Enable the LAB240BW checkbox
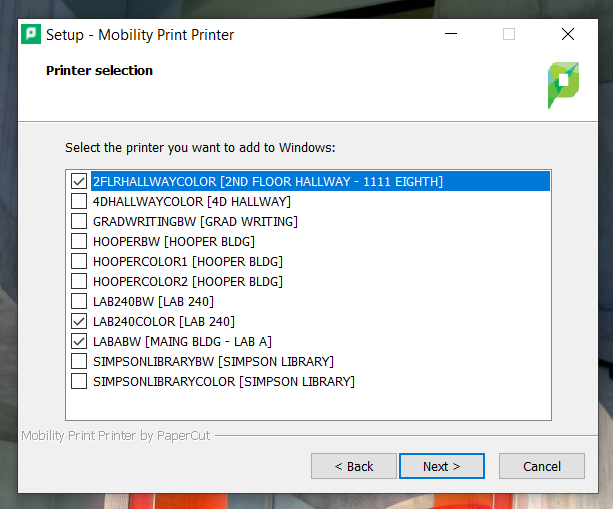Image resolution: width=613 pixels, height=509 pixels. tap(79, 301)
